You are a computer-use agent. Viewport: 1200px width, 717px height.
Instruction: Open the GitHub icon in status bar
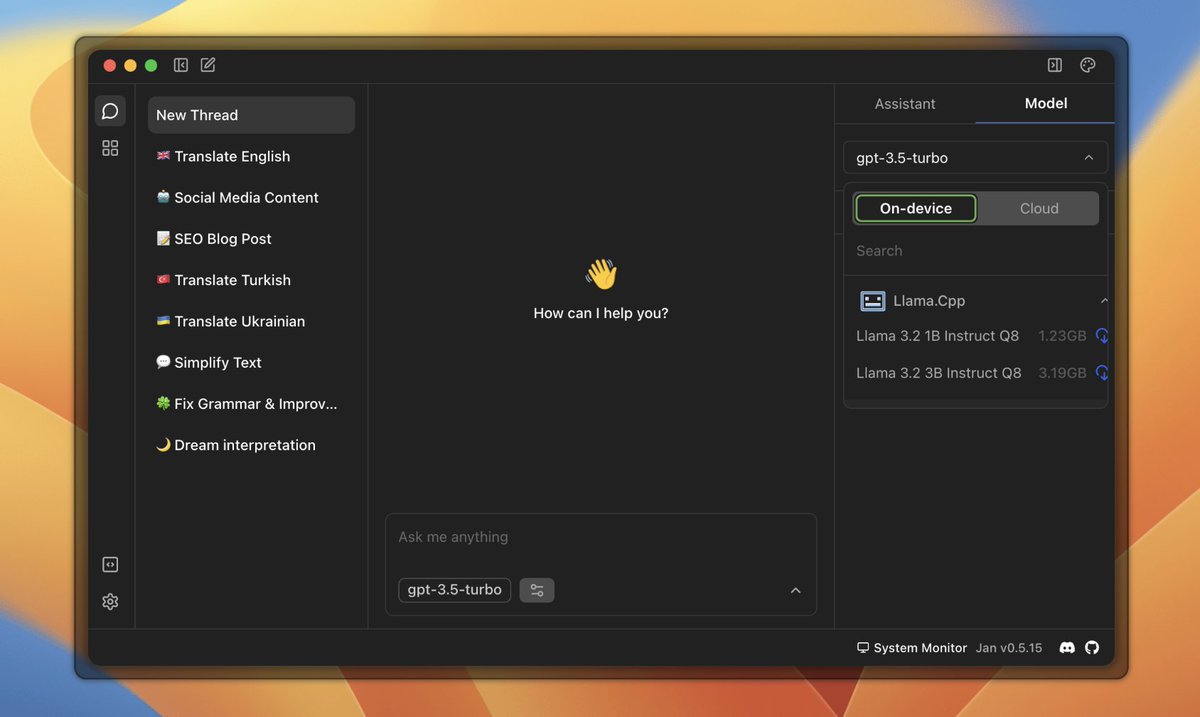point(1092,648)
